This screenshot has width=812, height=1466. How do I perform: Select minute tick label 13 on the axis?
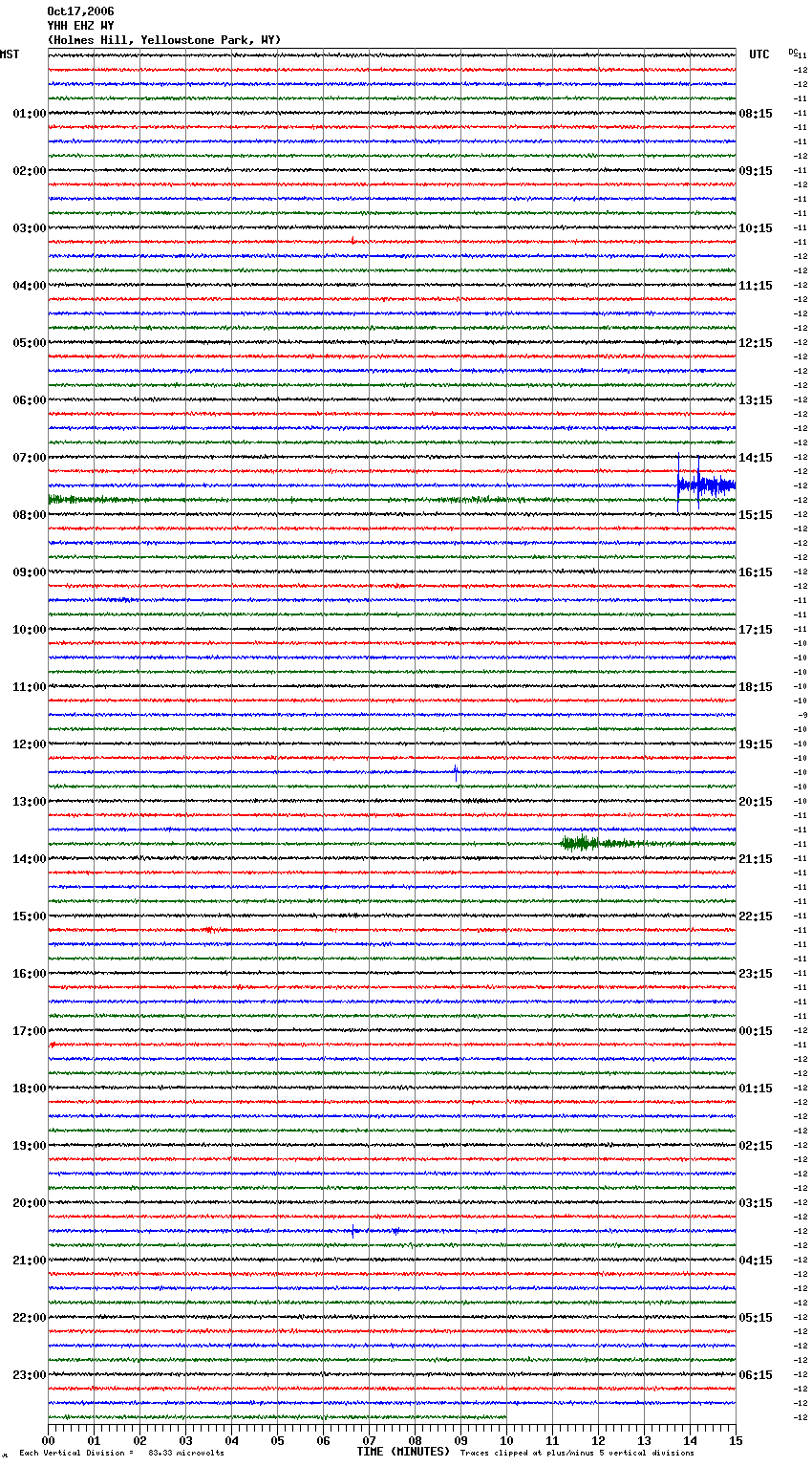click(644, 1440)
